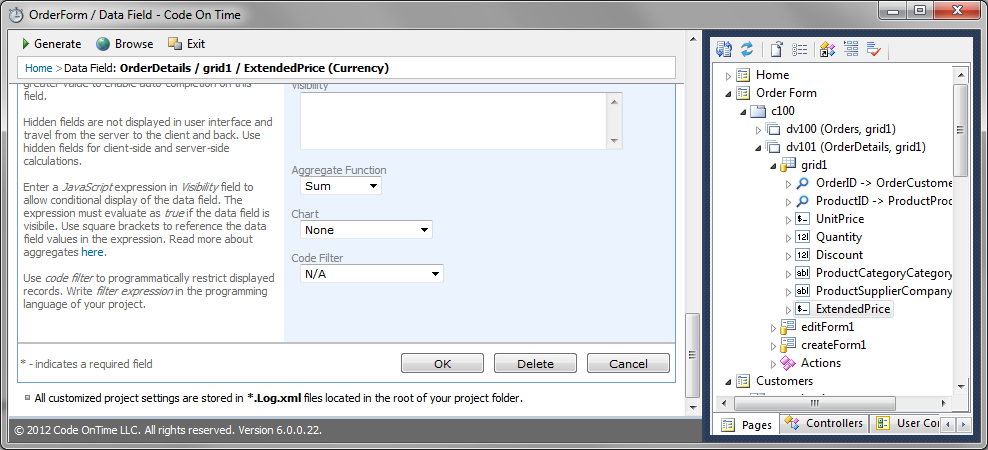Screen dimensions: 988x450
Task: Click the number icon beside Discount
Action: point(802,255)
